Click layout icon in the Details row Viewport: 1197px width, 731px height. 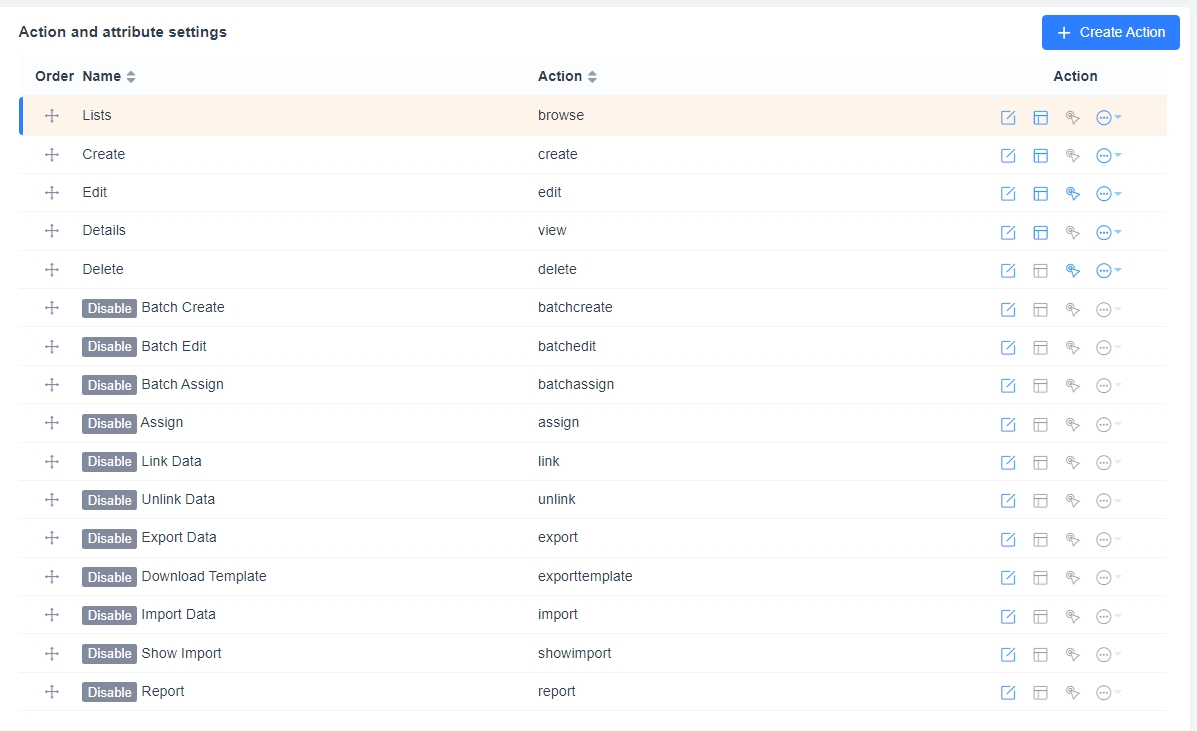pyautogui.click(x=1040, y=232)
